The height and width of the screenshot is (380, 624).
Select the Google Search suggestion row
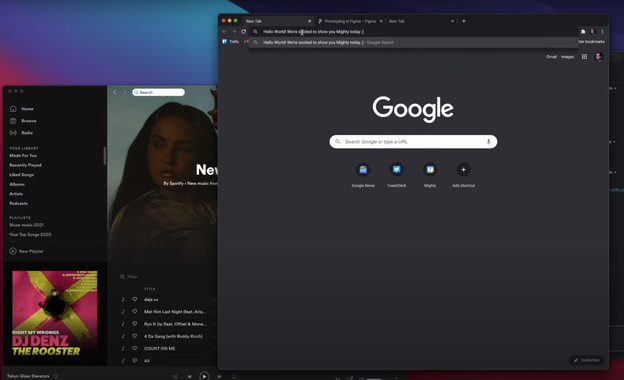coord(413,42)
